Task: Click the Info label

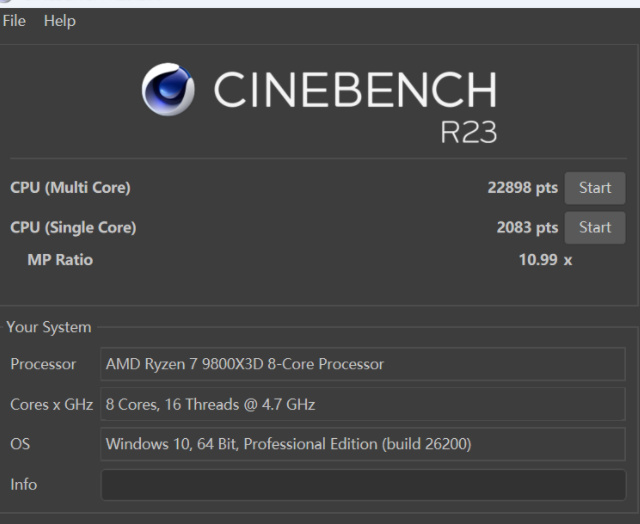Action: tap(23, 484)
